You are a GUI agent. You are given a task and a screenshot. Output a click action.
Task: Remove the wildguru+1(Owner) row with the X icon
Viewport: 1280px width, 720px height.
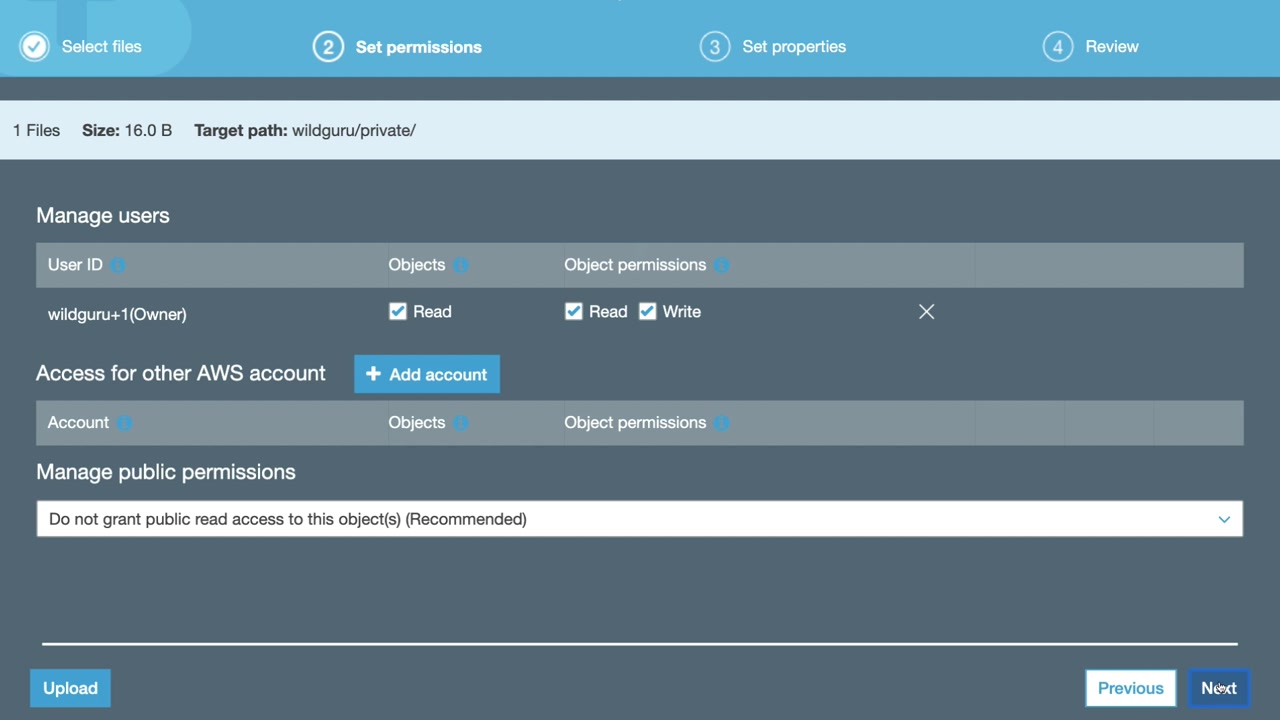click(x=927, y=312)
